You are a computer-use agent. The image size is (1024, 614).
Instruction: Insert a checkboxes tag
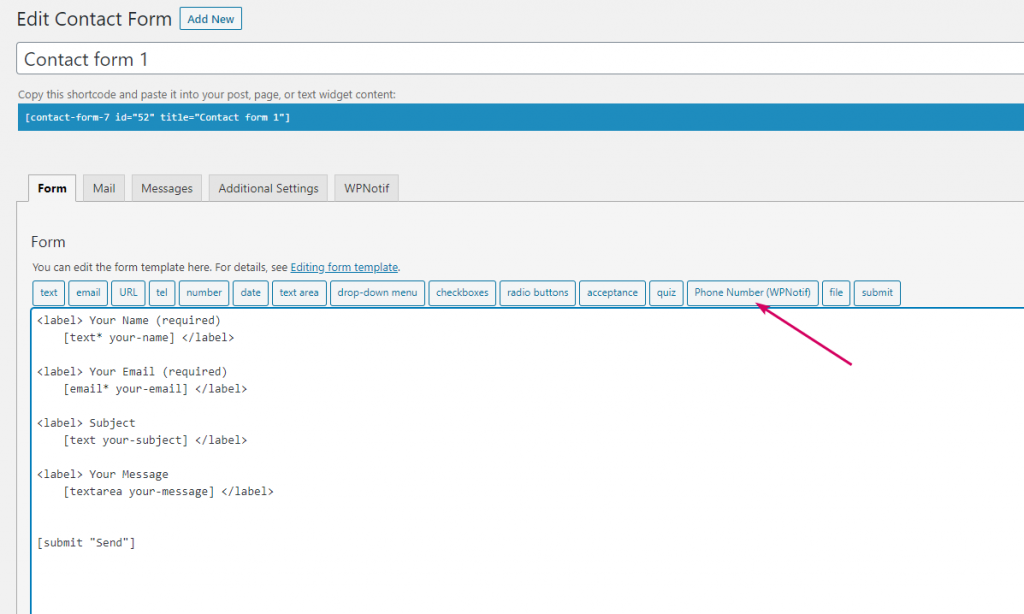coord(462,293)
